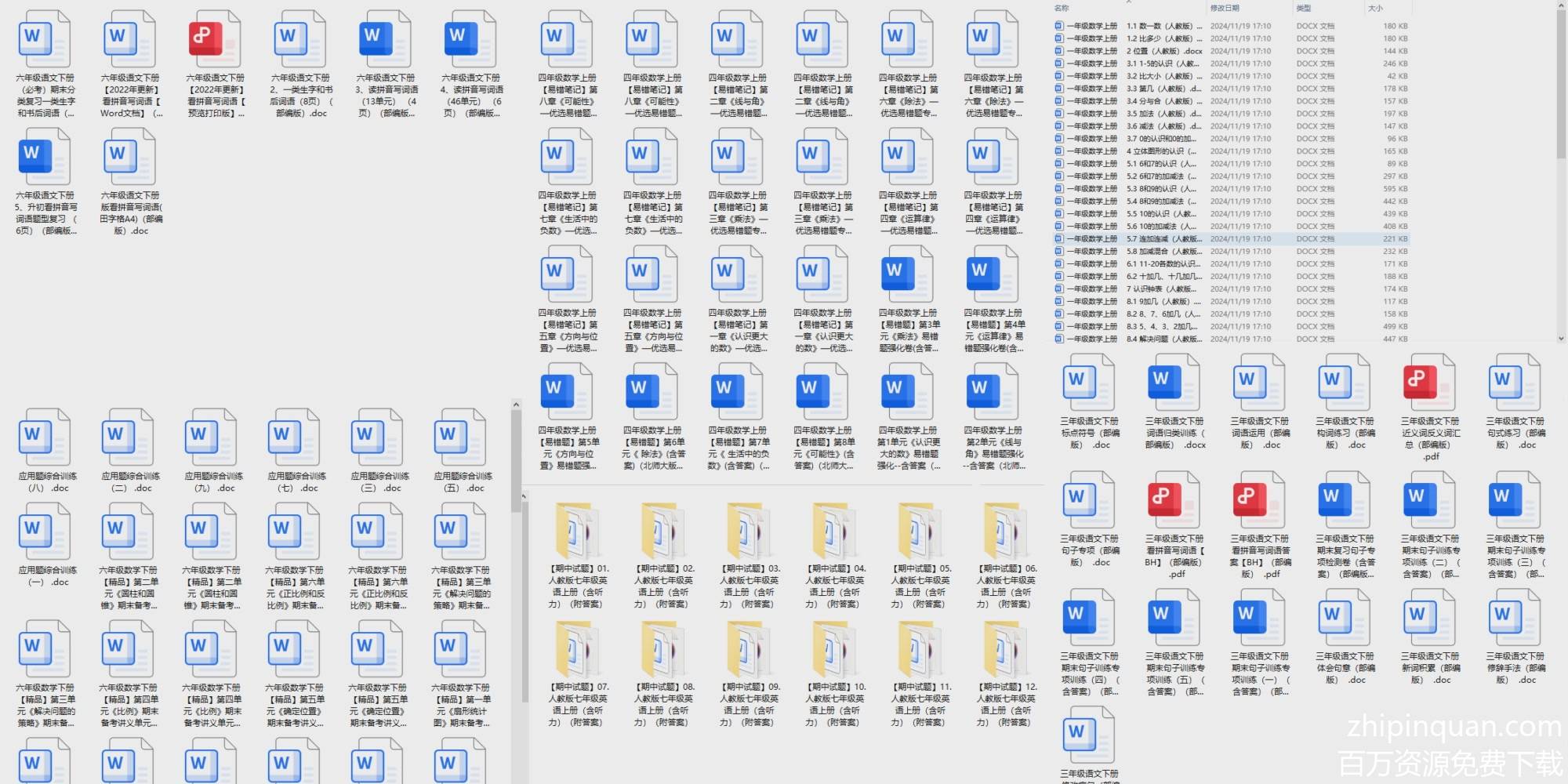Open 三年级语文下册 新词积累 document
Screen dimensions: 1568x784
tap(1430, 619)
